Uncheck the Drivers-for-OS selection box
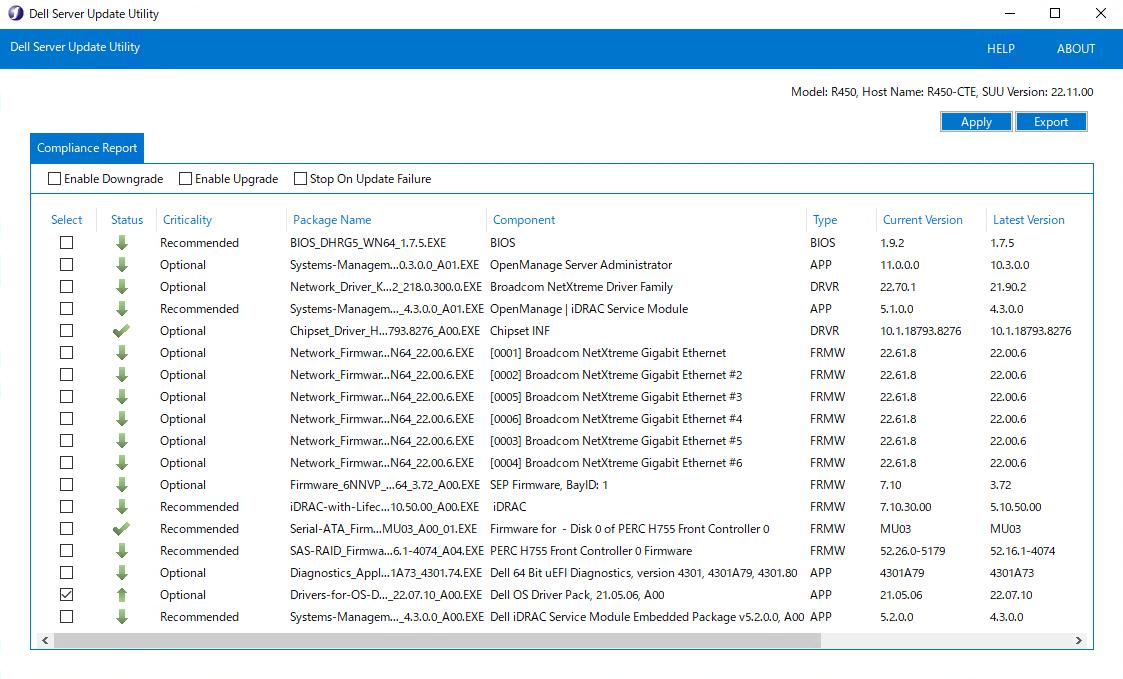 (66, 594)
